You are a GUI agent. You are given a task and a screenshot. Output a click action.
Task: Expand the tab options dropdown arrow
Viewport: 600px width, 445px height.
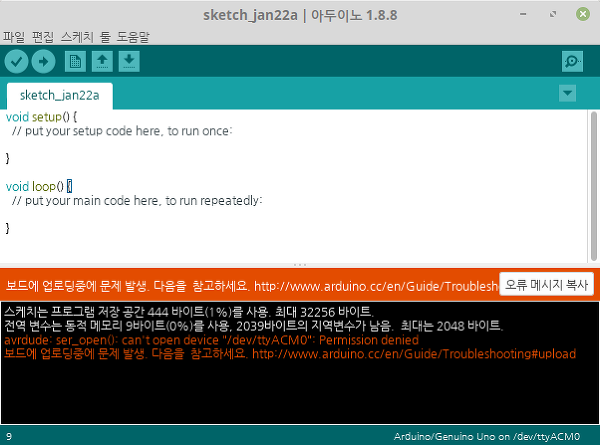tap(567, 93)
